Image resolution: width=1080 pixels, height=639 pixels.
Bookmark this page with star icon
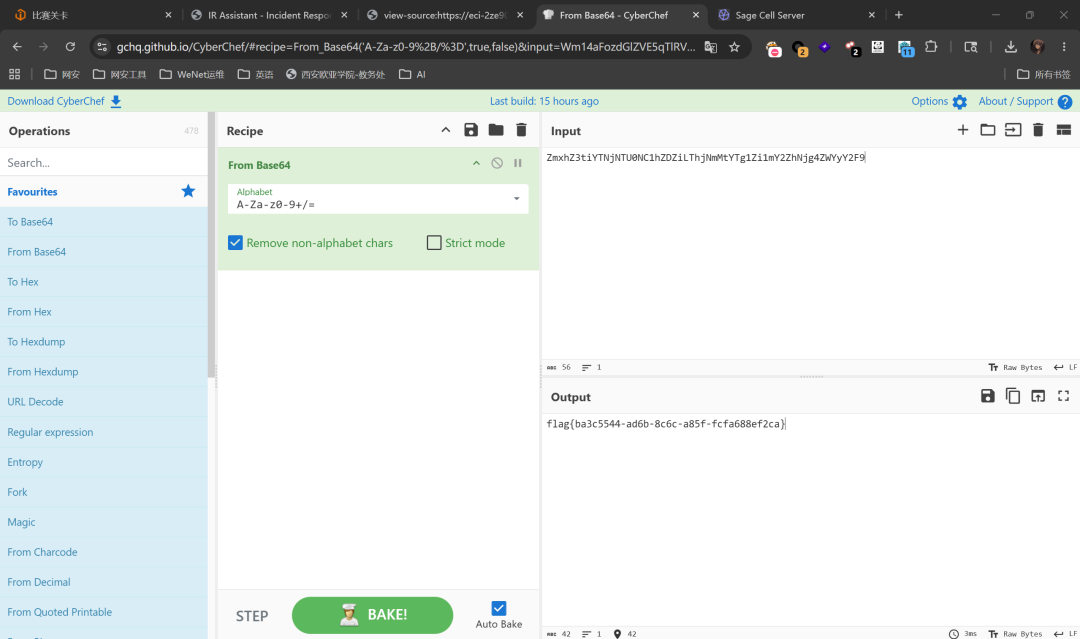coord(734,47)
